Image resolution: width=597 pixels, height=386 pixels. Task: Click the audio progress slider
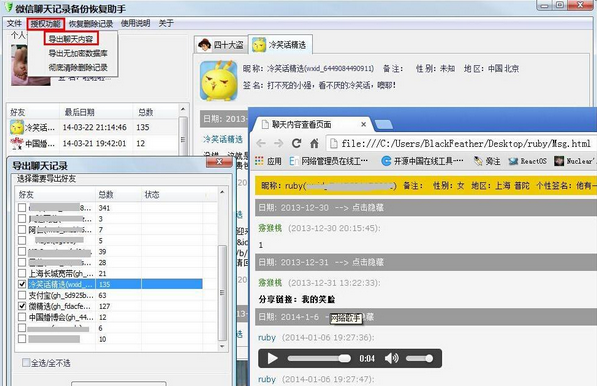[x=319, y=358]
